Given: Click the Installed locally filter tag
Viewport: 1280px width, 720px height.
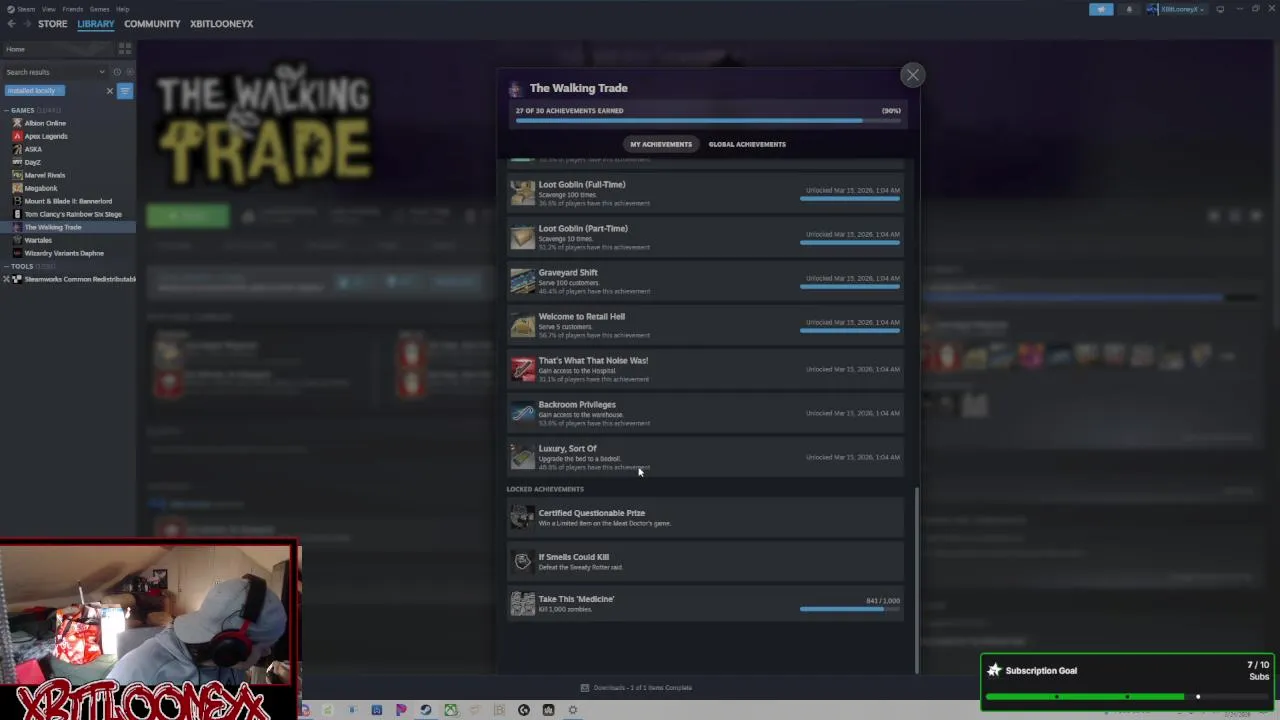Looking at the screenshot, I should 34,91.
